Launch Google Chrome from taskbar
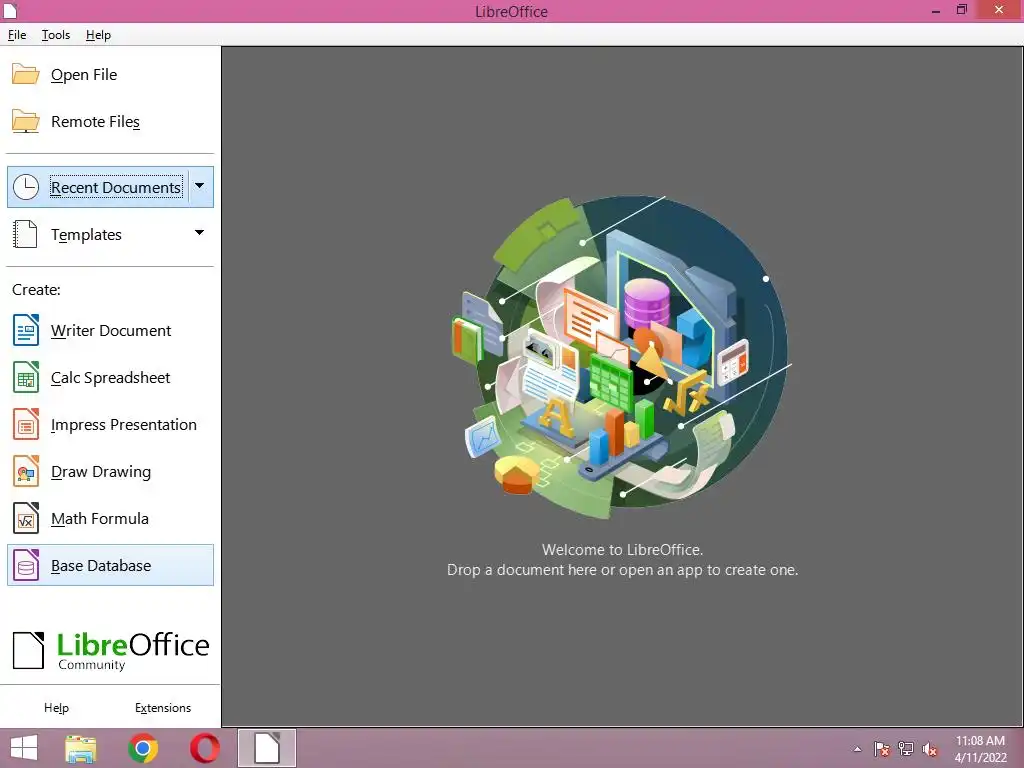The width and height of the screenshot is (1024, 768). (x=143, y=748)
